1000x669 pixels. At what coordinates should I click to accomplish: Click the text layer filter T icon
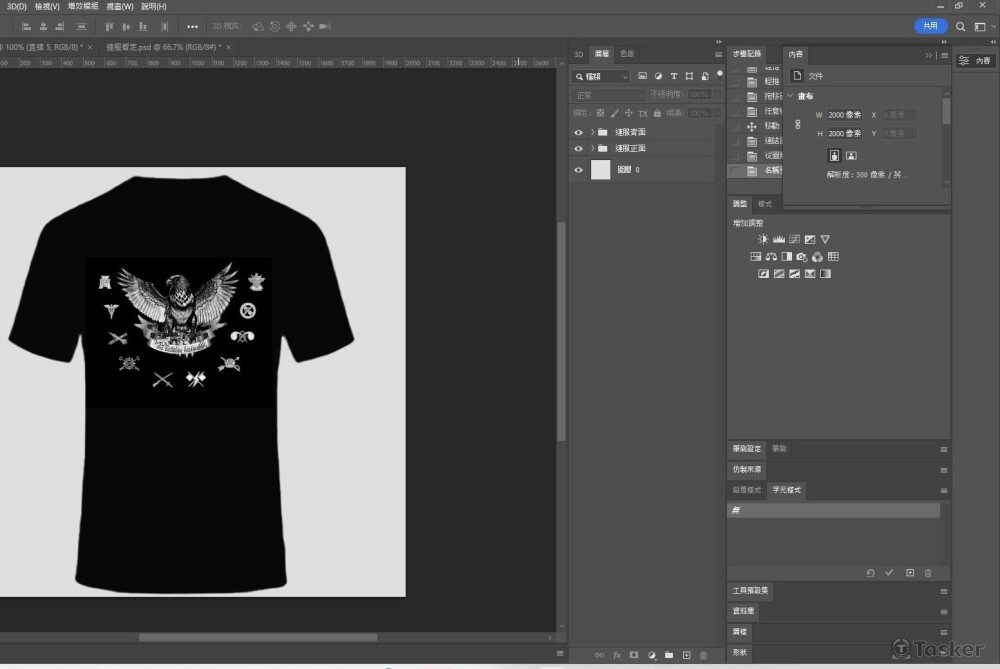click(674, 76)
